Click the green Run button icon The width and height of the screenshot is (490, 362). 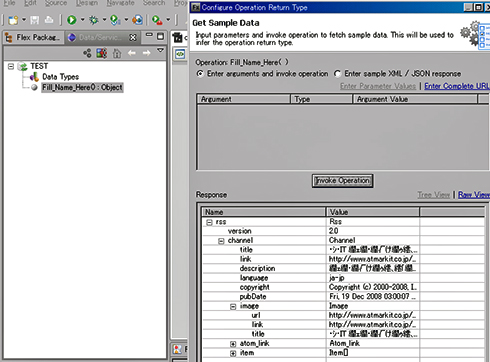(x=71, y=20)
